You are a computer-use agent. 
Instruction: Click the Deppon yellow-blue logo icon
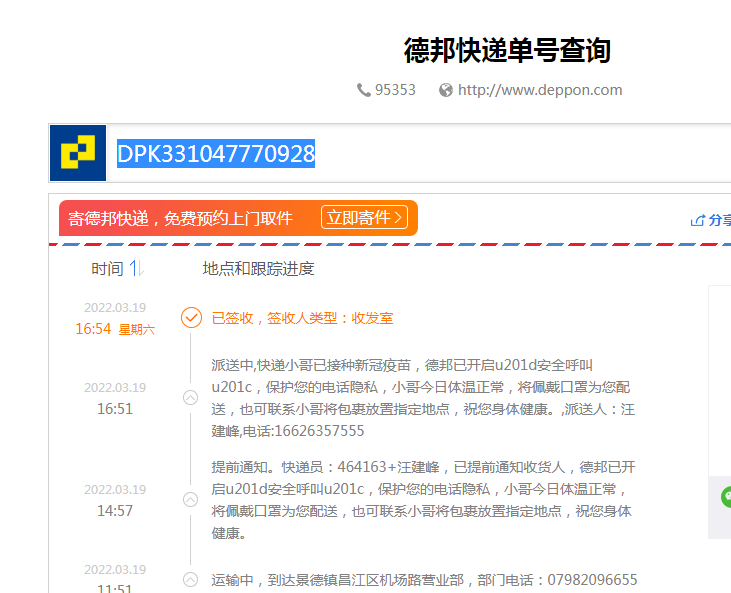coord(78,153)
